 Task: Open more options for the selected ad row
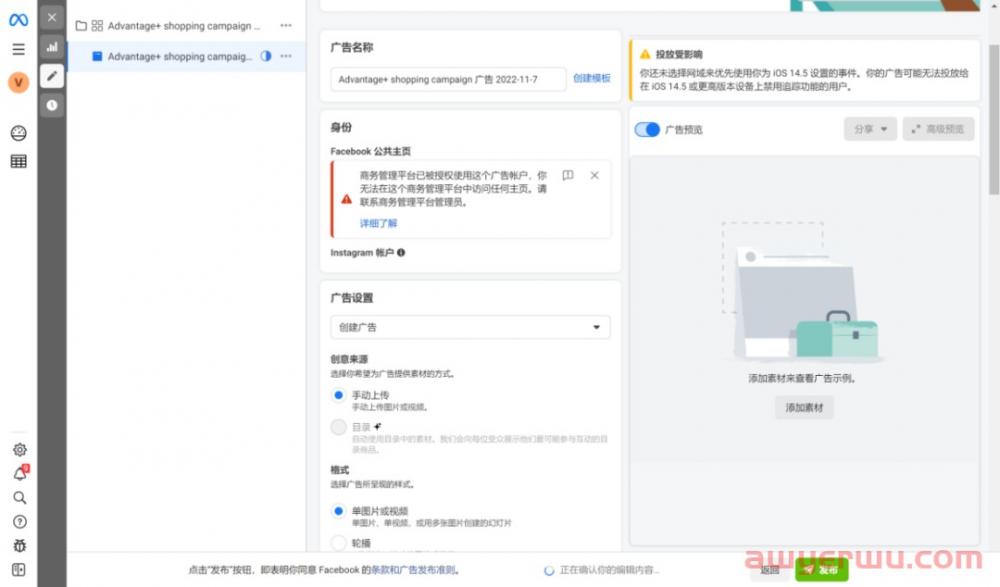[x=286, y=56]
